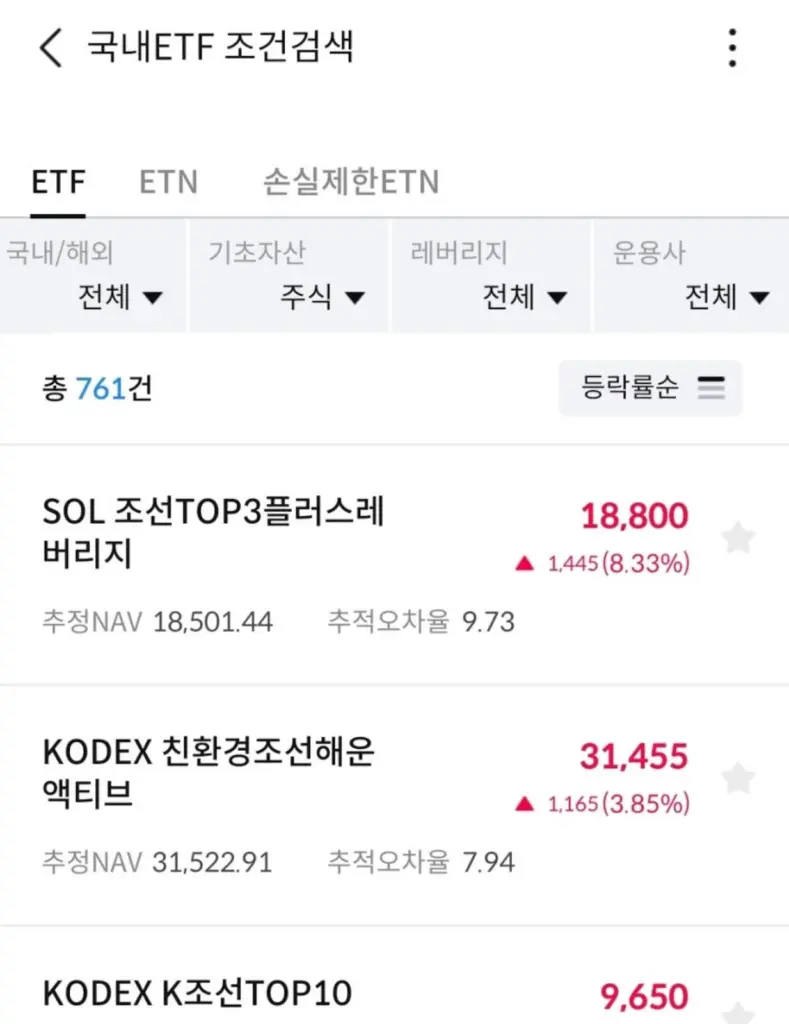This screenshot has width=789, height=1024.
Task: Favorite SOL 조선TOP3플러스레버리지 with its star
Action: pyautogui.click(x=738, y=538)
